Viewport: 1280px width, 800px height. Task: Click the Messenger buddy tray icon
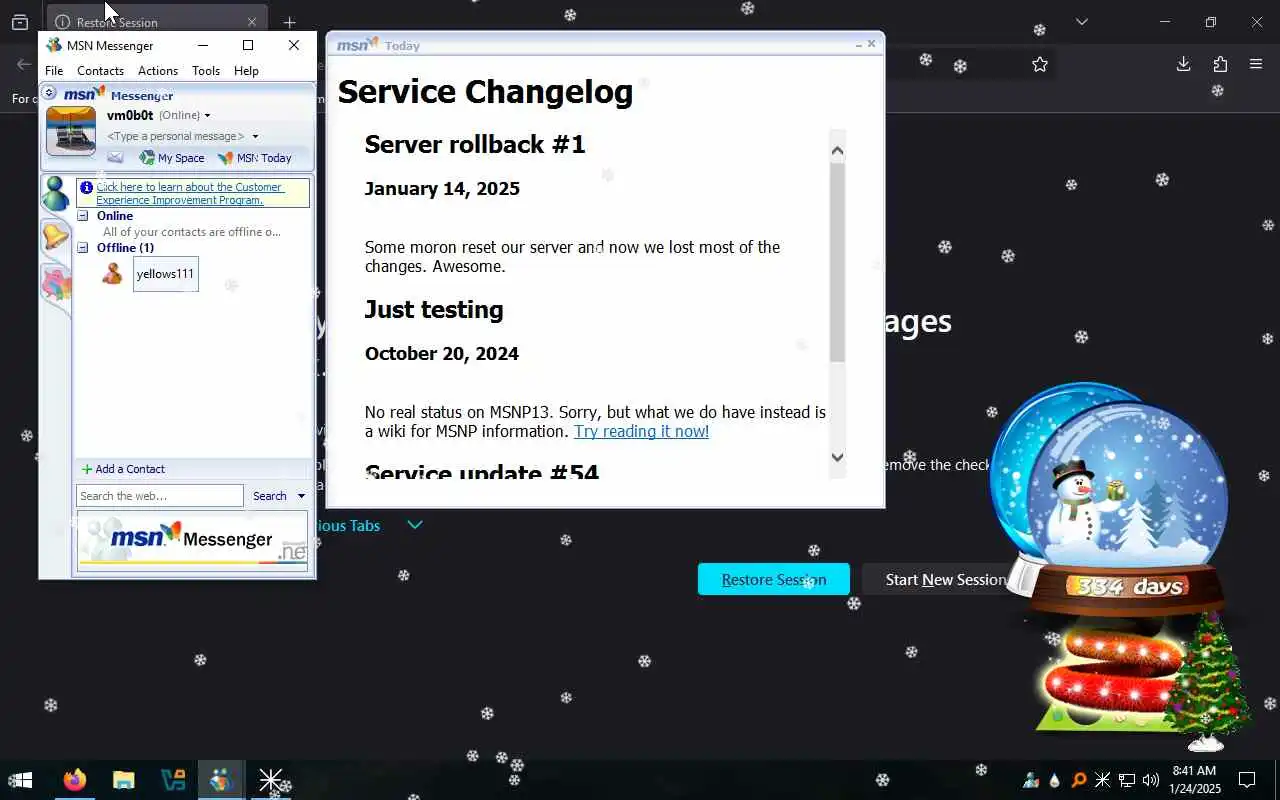(1031, 780)
